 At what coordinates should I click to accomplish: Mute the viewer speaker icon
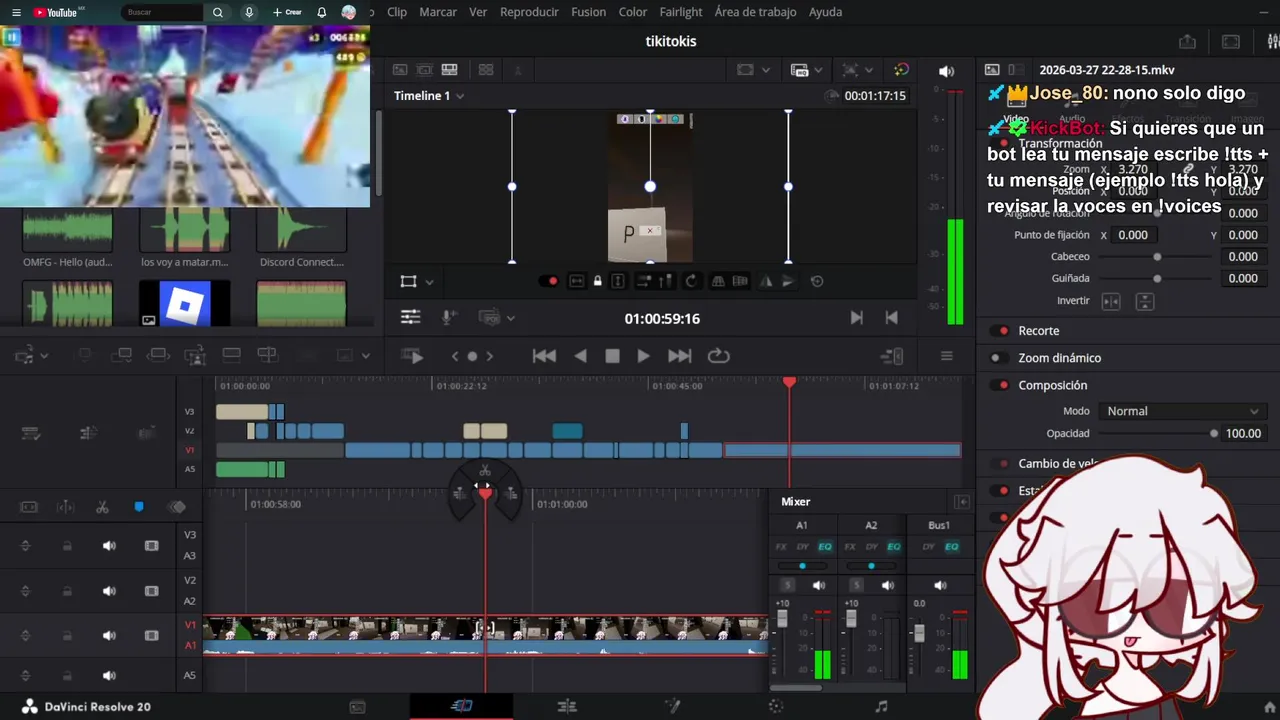tap(946, 71)
